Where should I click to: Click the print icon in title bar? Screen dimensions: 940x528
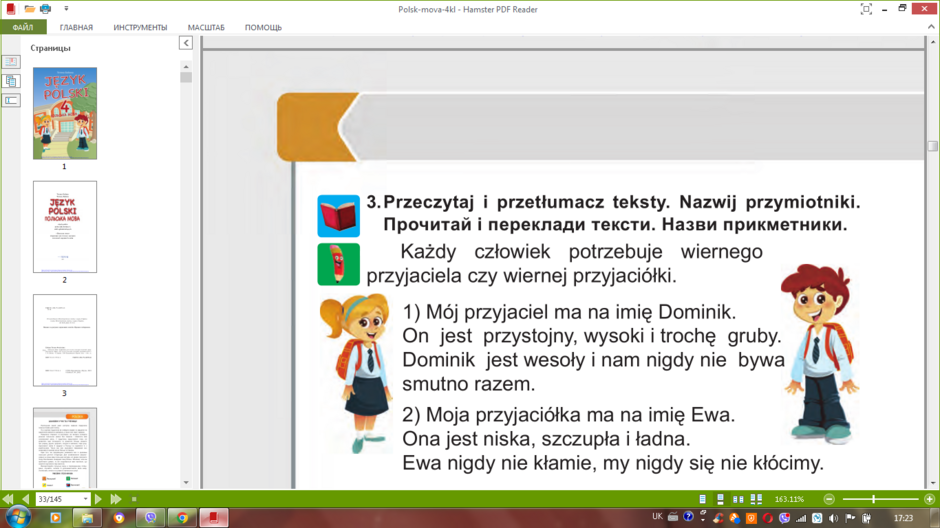coord(46,9)
